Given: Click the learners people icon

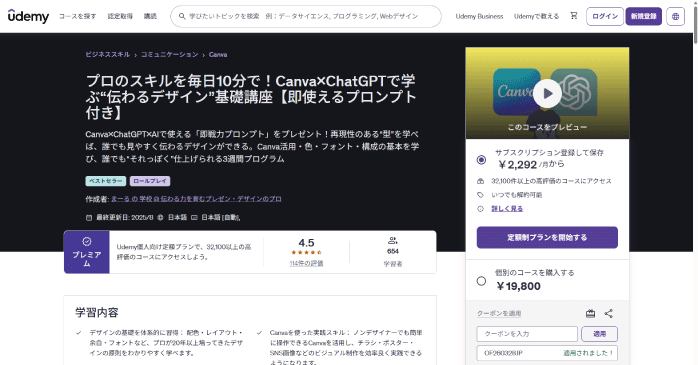Looking at the screenshot, I should pos(393,241).
